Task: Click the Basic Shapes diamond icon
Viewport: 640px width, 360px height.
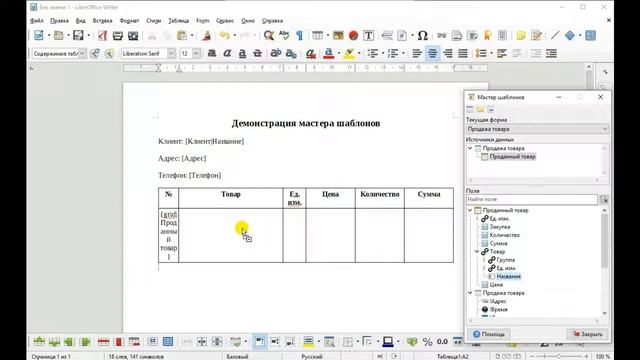Action: (570, 36)
